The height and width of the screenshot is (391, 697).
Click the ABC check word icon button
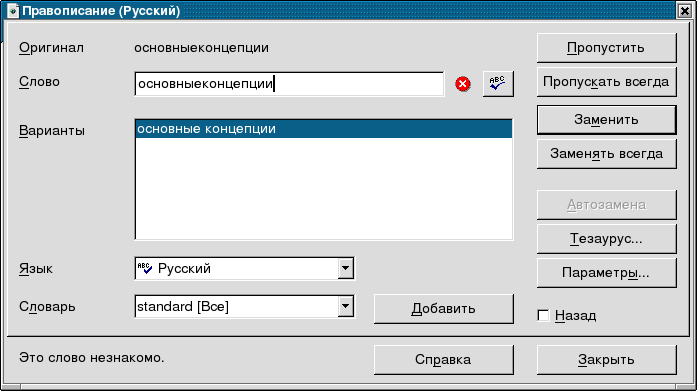coord(498,84)
